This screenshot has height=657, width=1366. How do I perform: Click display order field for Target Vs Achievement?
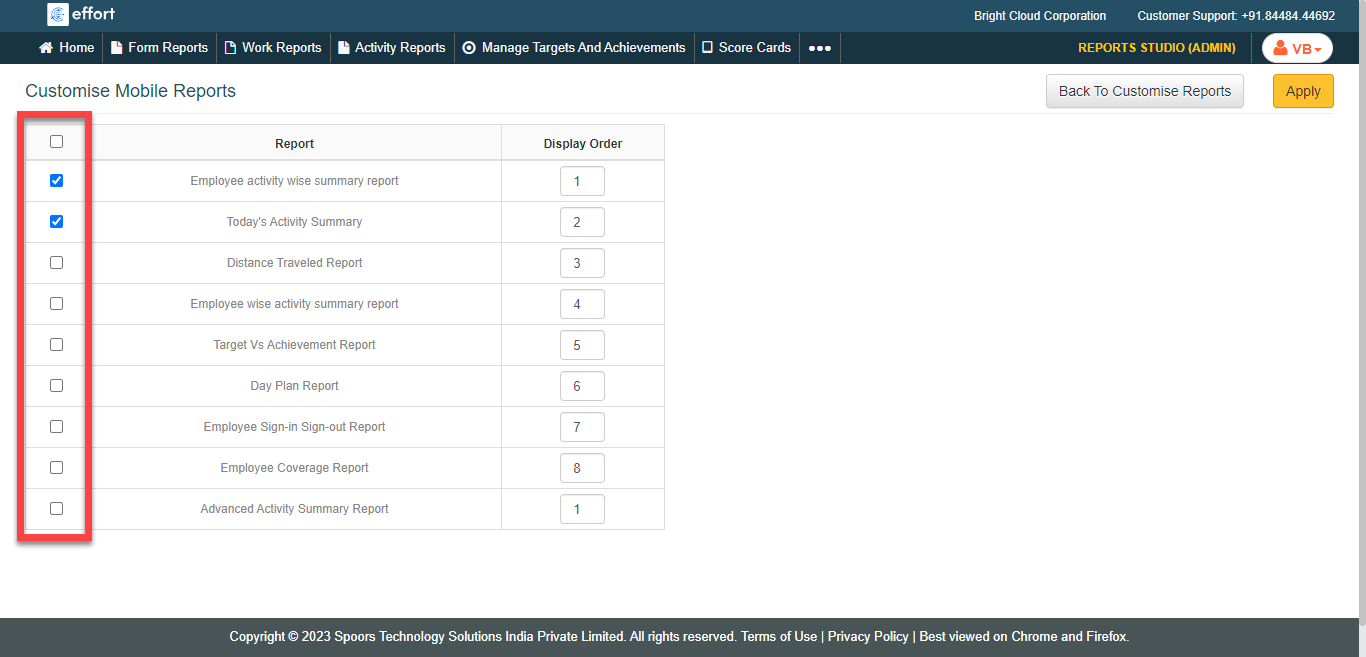click(582, 345)
